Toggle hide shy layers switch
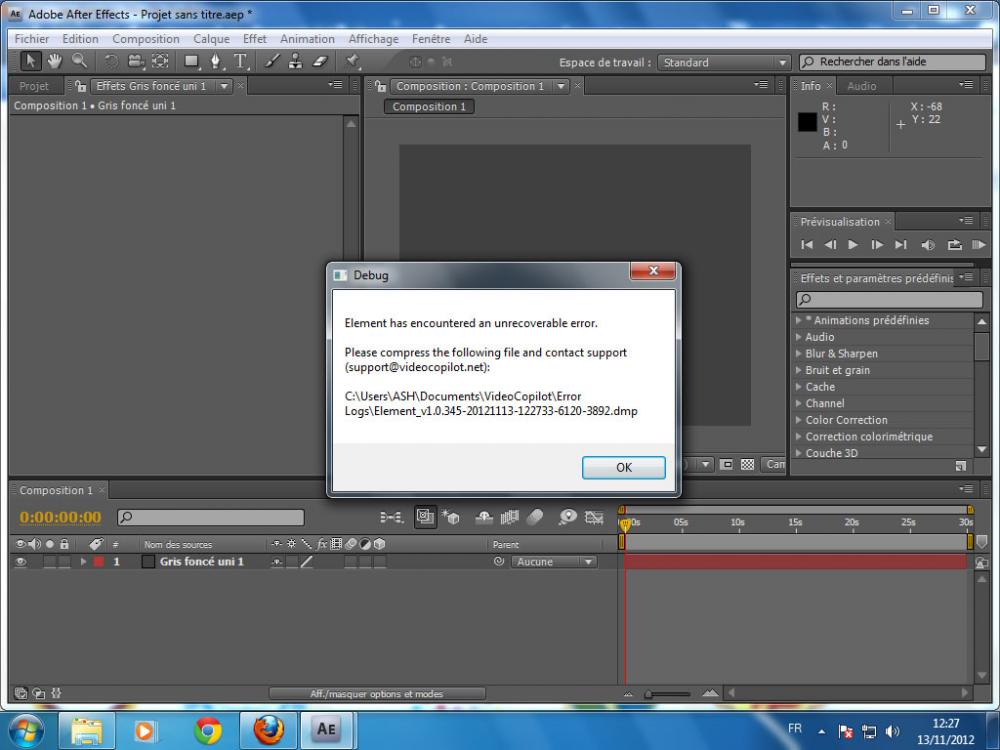Viewport: 1000px width, 750px height. point(484,517)
